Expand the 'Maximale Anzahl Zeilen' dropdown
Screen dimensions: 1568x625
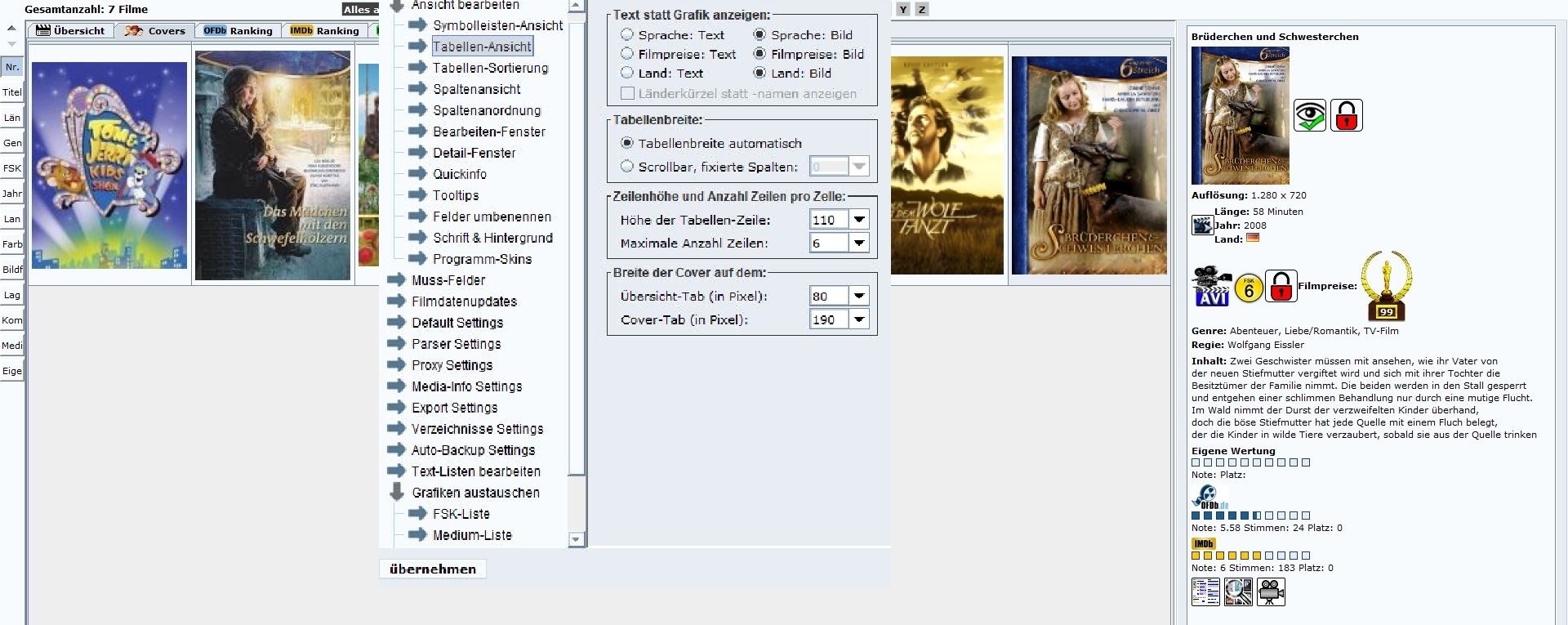859,243
